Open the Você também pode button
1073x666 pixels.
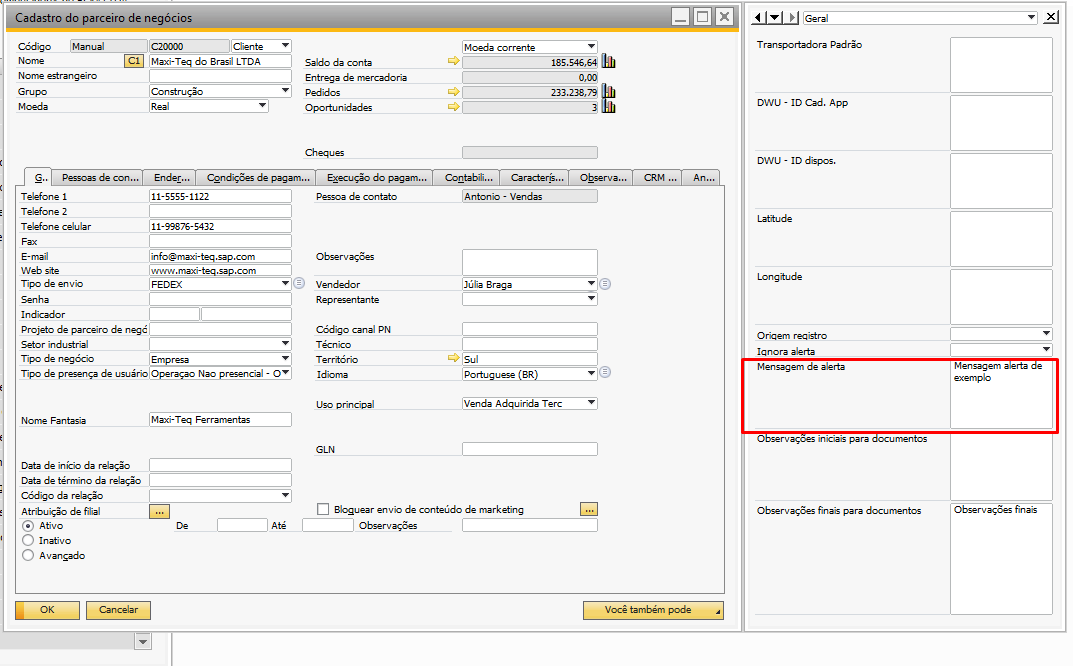coord(653,610)
